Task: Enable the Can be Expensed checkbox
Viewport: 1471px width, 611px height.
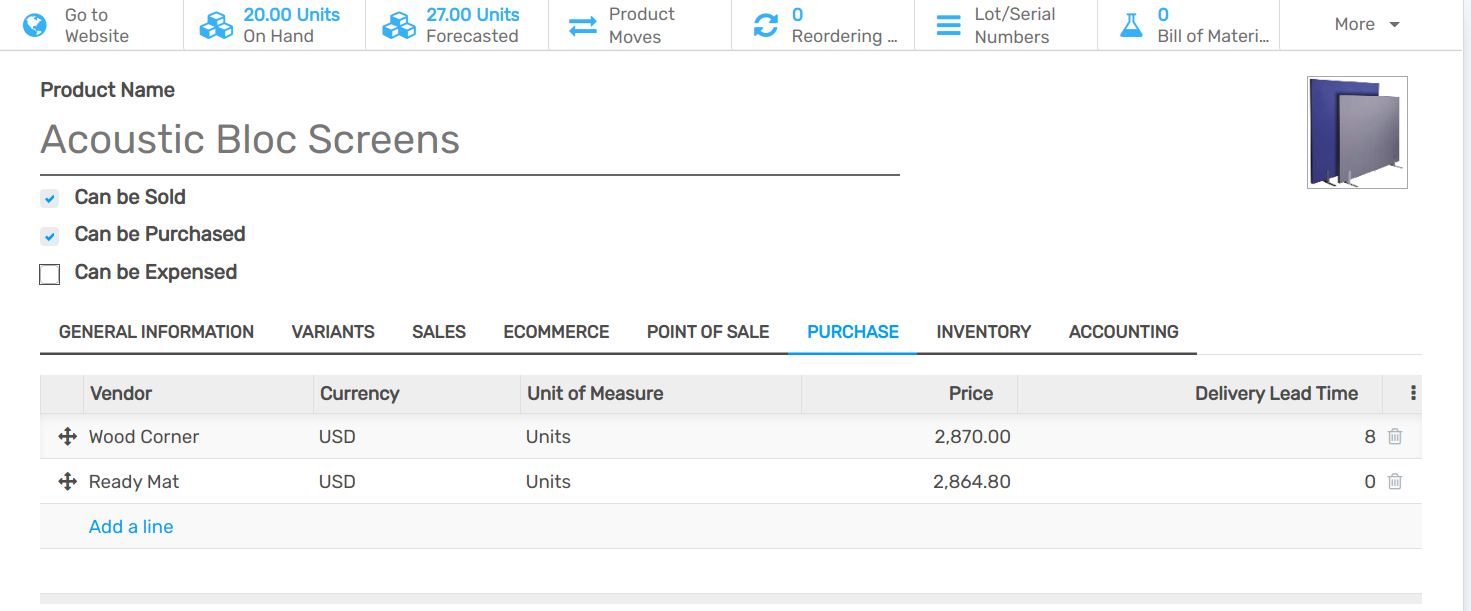Action: (x=50, y=274)
